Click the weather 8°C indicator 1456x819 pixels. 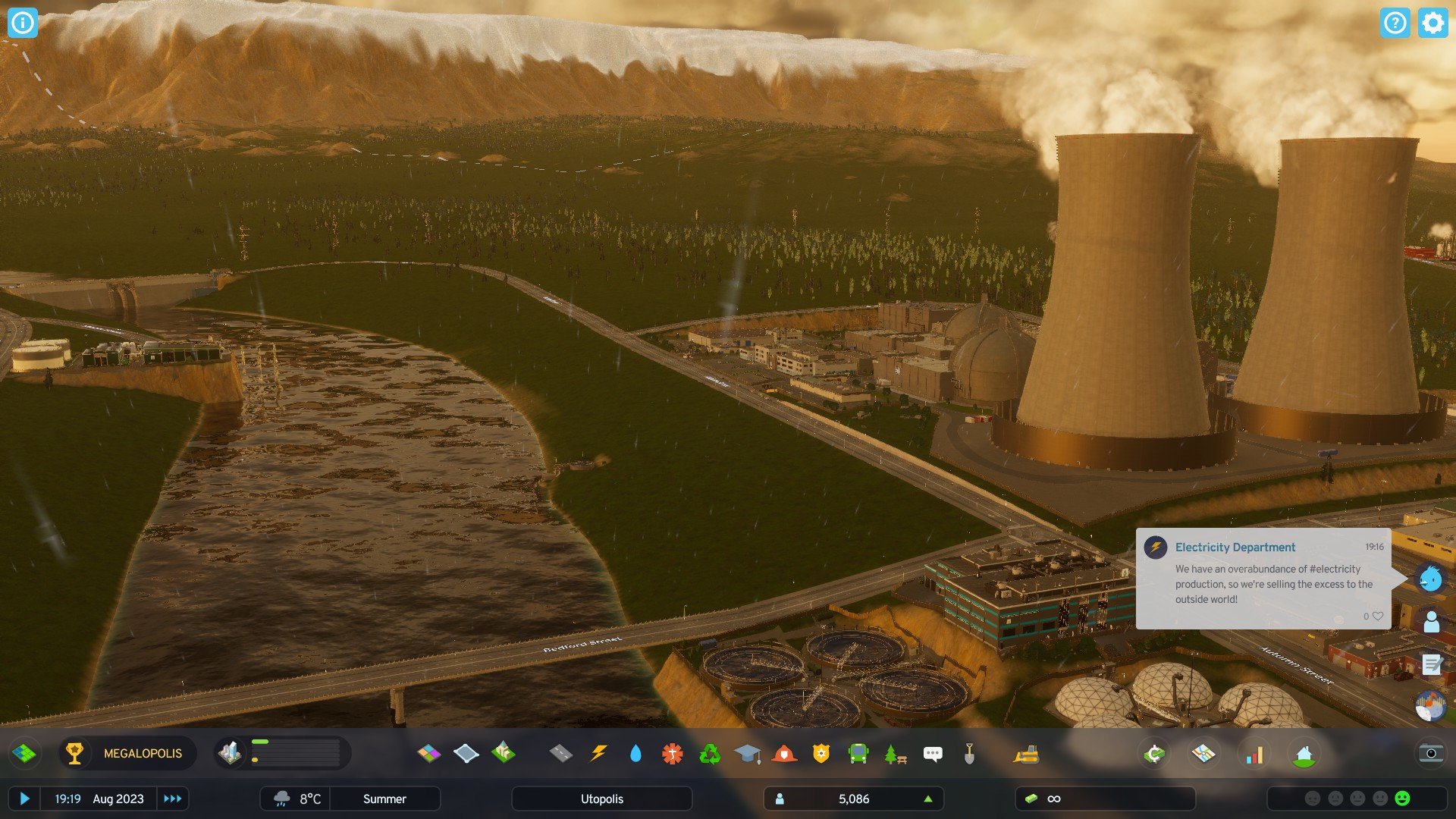[x=296, y=799]
